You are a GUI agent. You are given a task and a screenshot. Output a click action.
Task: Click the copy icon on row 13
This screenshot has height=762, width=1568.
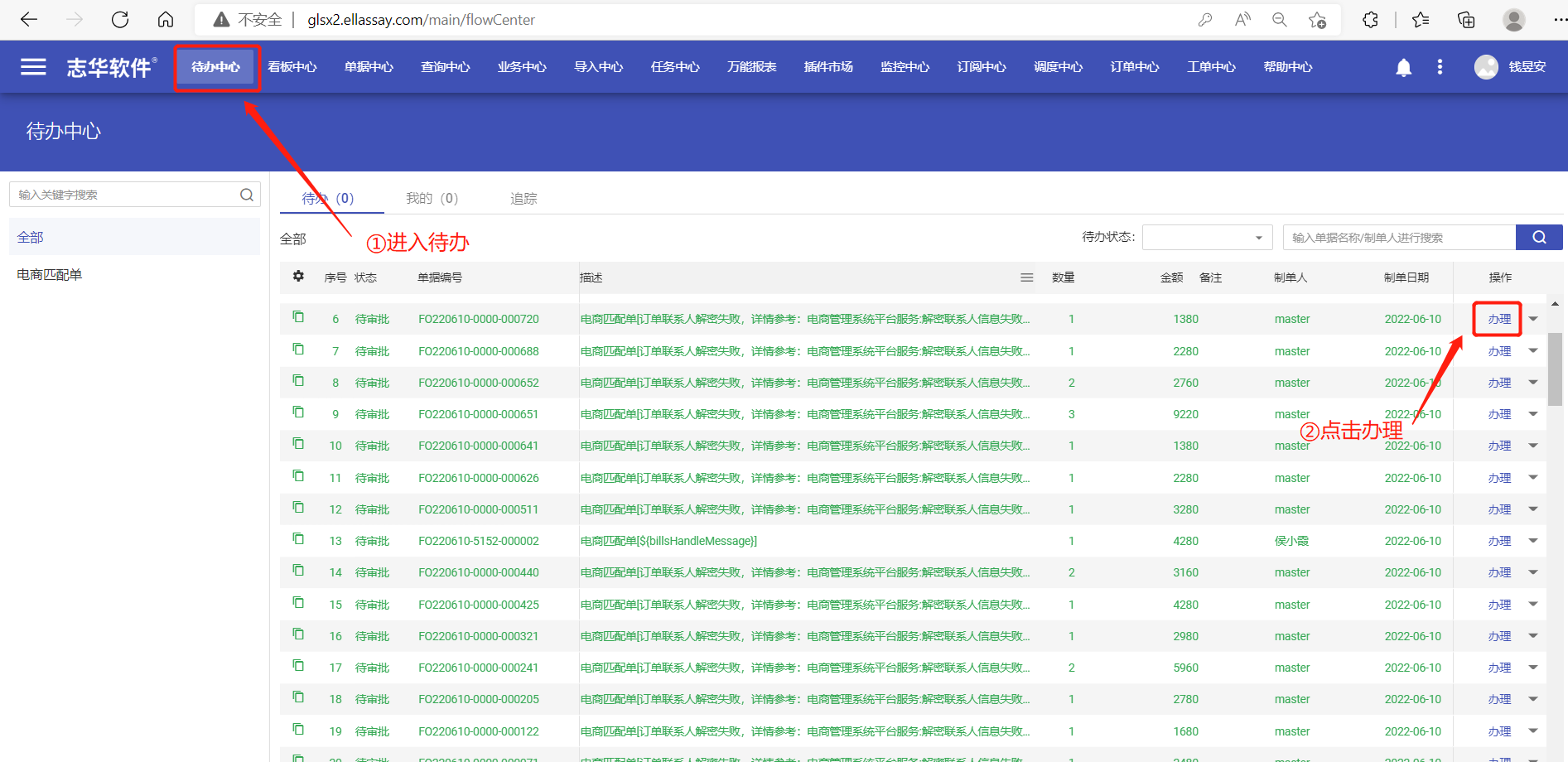coord(298,540)
